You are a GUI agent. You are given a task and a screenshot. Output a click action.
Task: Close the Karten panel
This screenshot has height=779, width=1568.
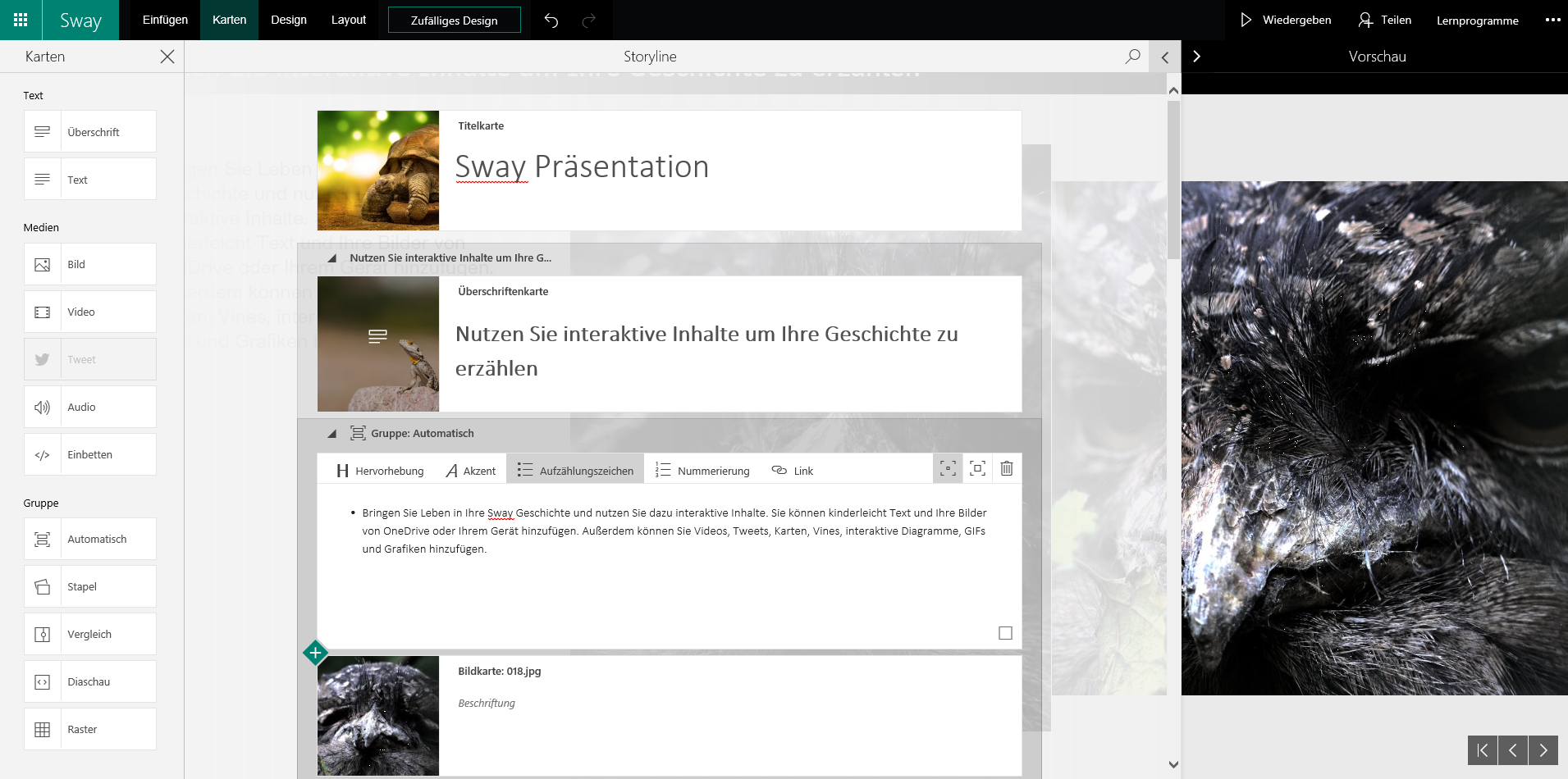(x=167, y=57)
